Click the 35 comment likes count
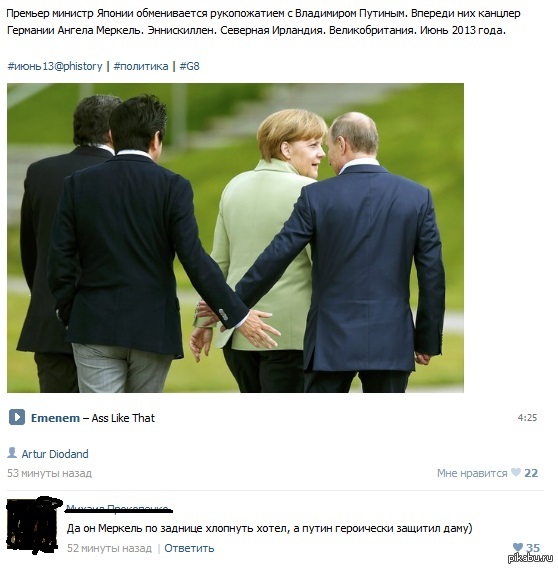 point(533,548)
